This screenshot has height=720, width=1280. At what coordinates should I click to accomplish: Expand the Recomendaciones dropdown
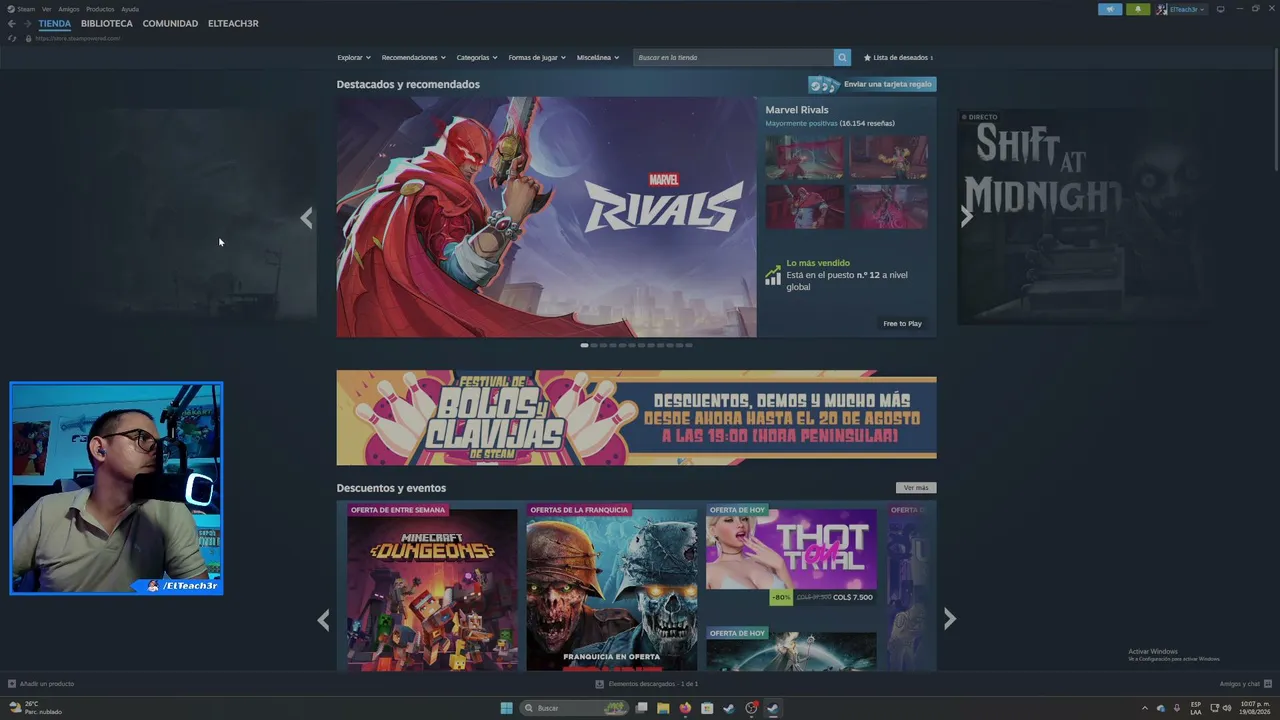(414, 58)
